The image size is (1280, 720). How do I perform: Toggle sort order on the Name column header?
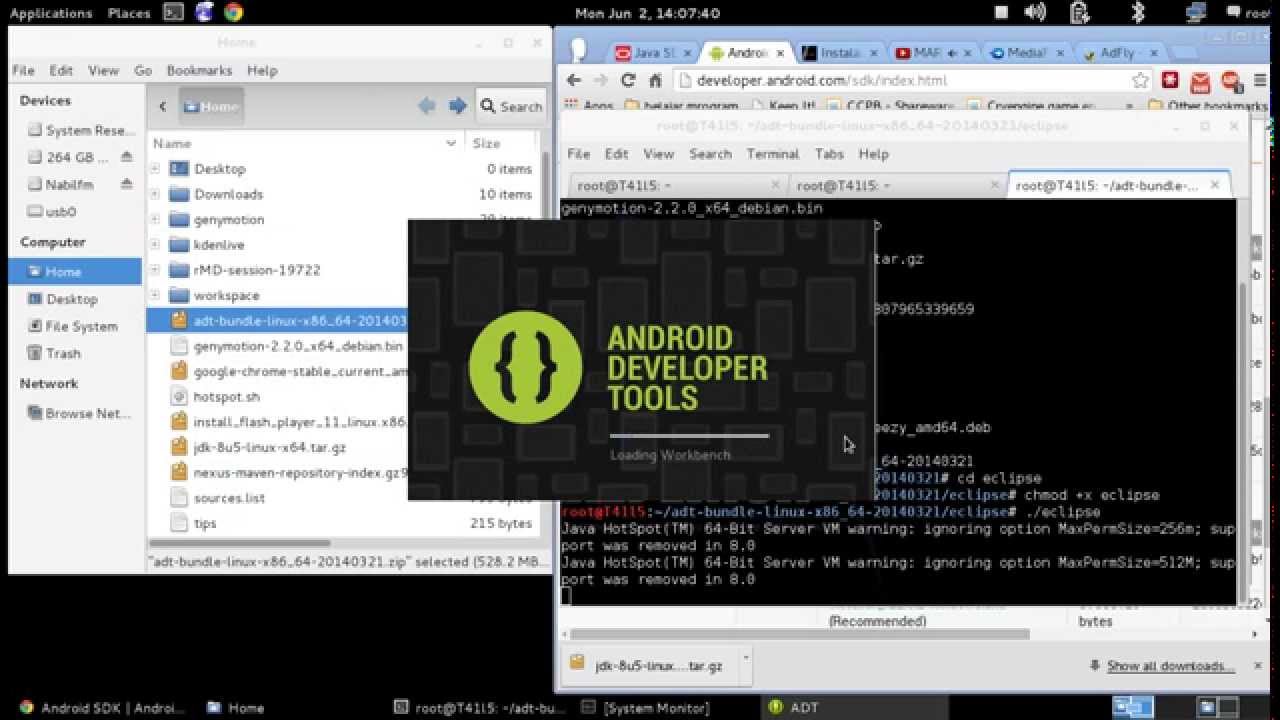coord(305,144)
